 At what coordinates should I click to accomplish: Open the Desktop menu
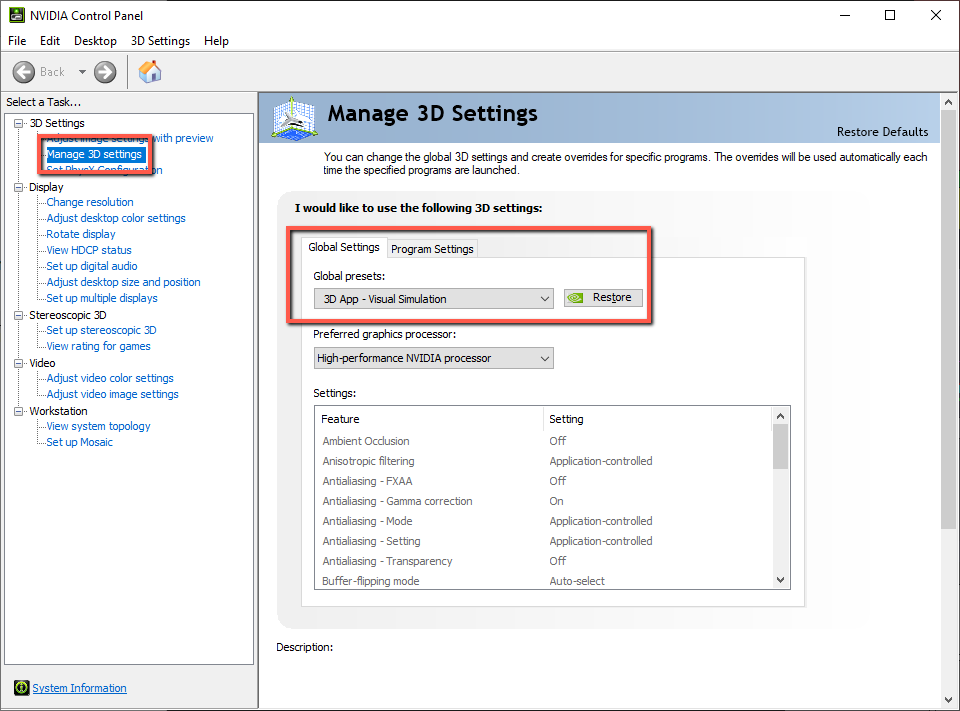tap(95, 41)
